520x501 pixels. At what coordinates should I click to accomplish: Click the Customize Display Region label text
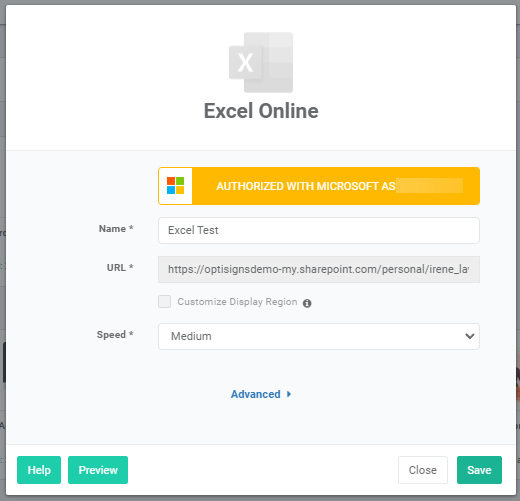(x=237, y=302)
